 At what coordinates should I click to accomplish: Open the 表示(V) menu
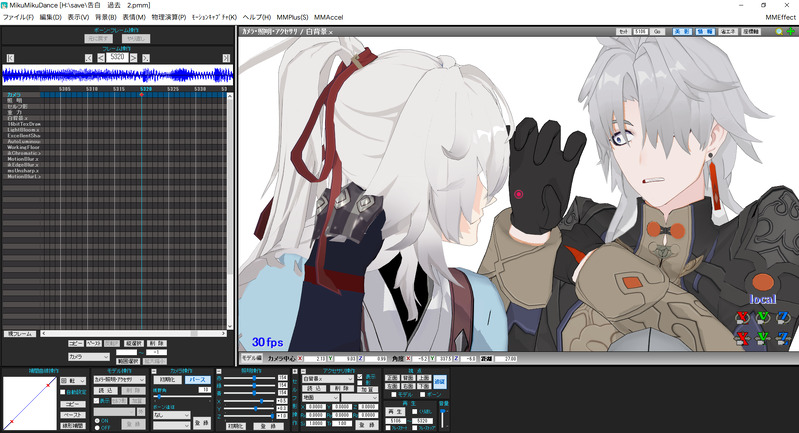[x=78, y=17]
